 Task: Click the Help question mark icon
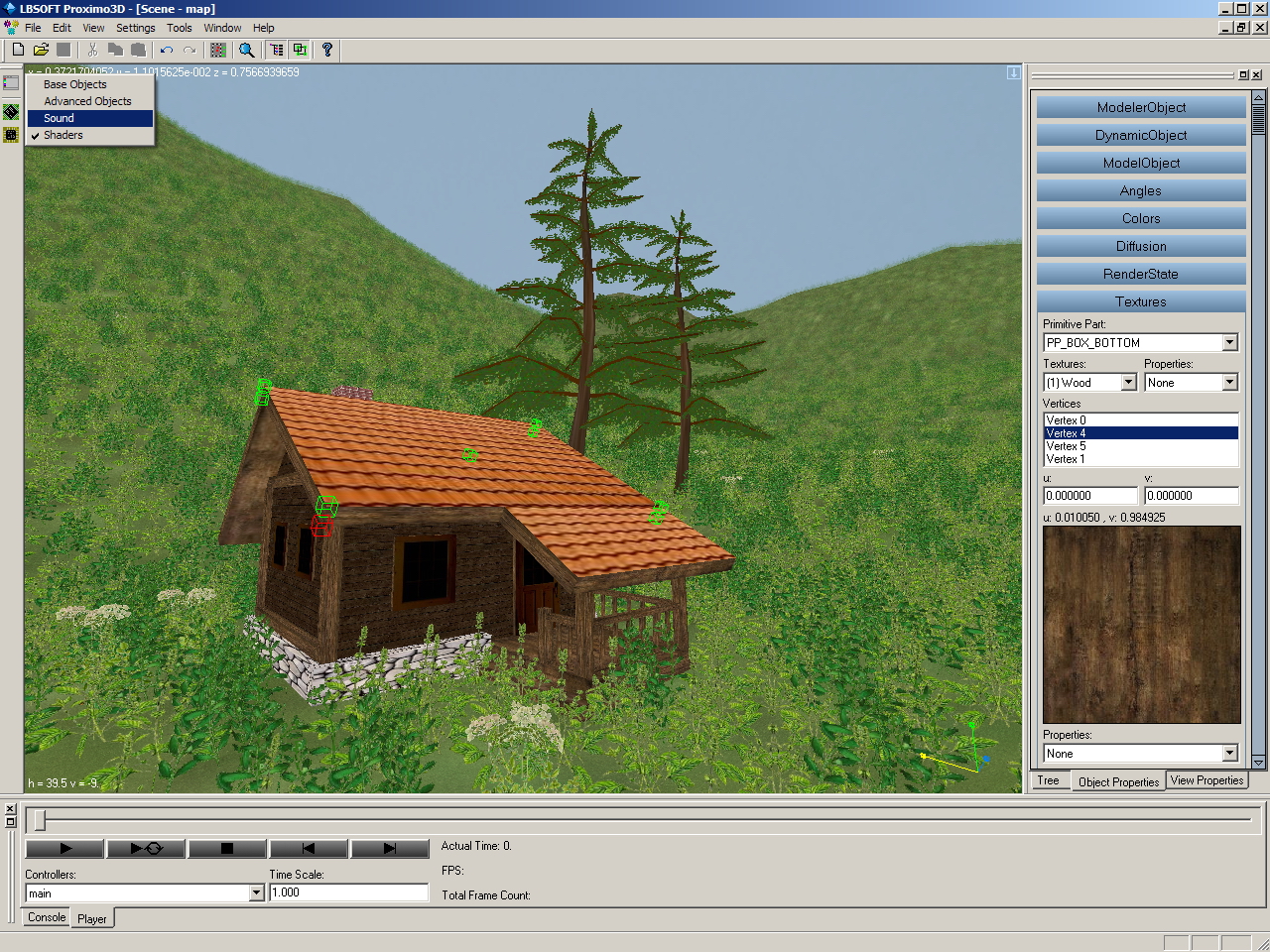pyautogui.click(x=326, y=50)
